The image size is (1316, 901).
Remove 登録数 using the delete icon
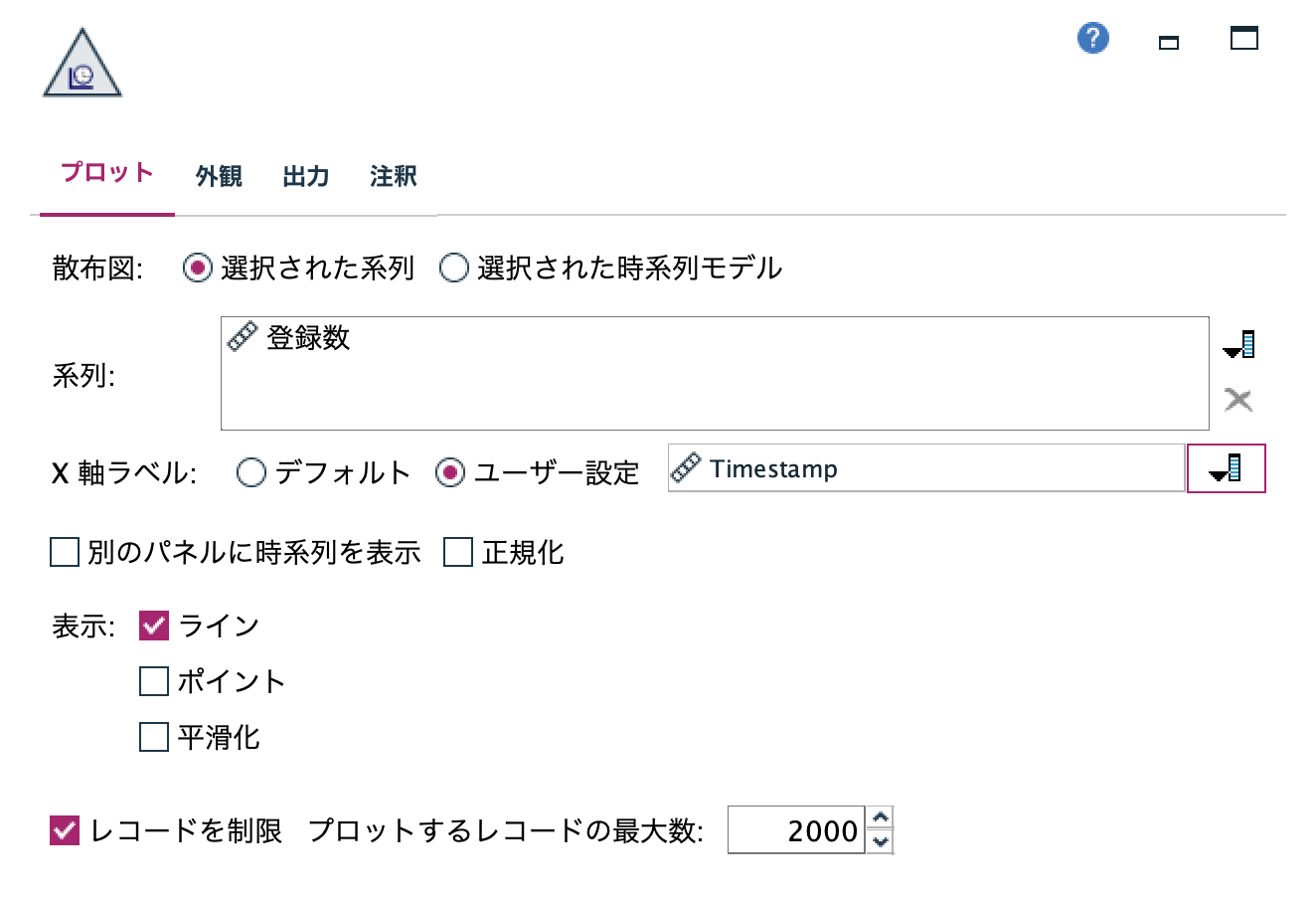[x=1239, y=399]
